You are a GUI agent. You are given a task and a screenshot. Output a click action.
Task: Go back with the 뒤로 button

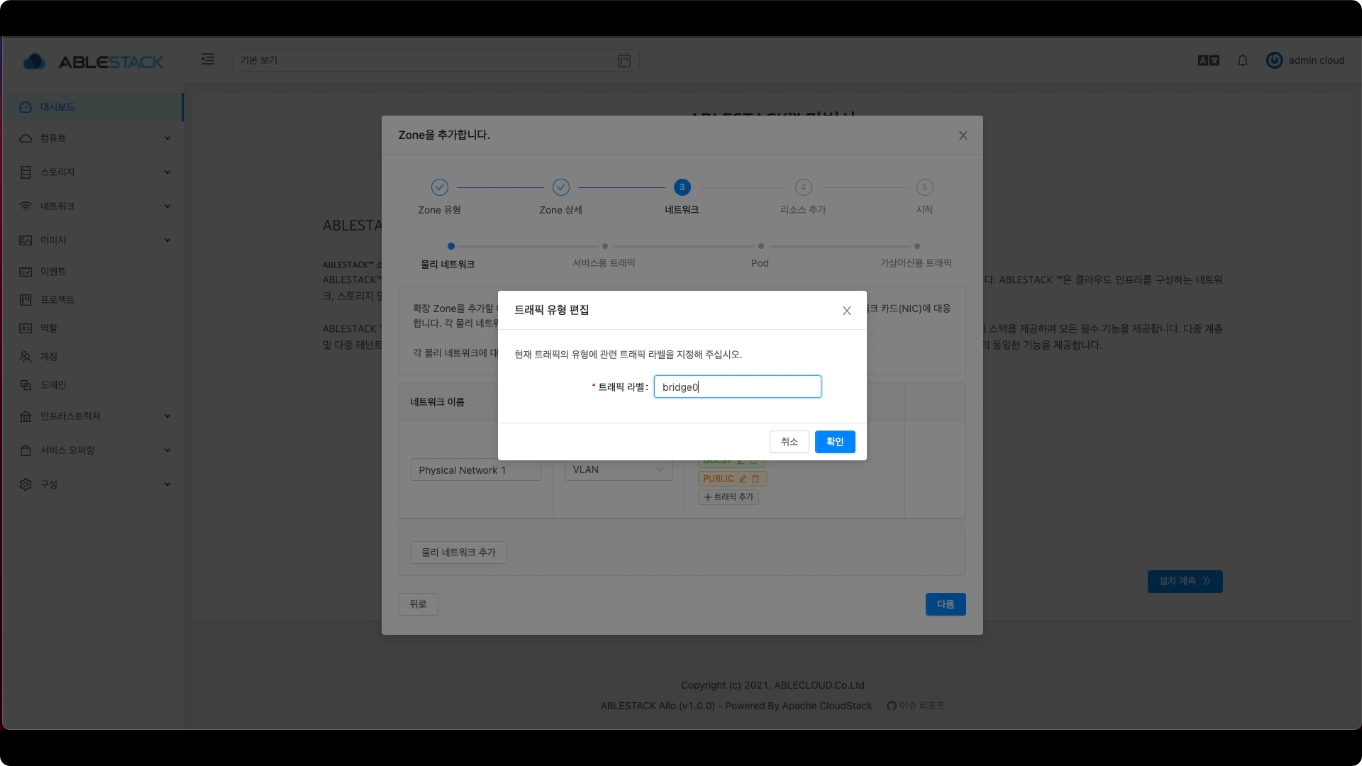pyautogui.click(x=418, y=604)
